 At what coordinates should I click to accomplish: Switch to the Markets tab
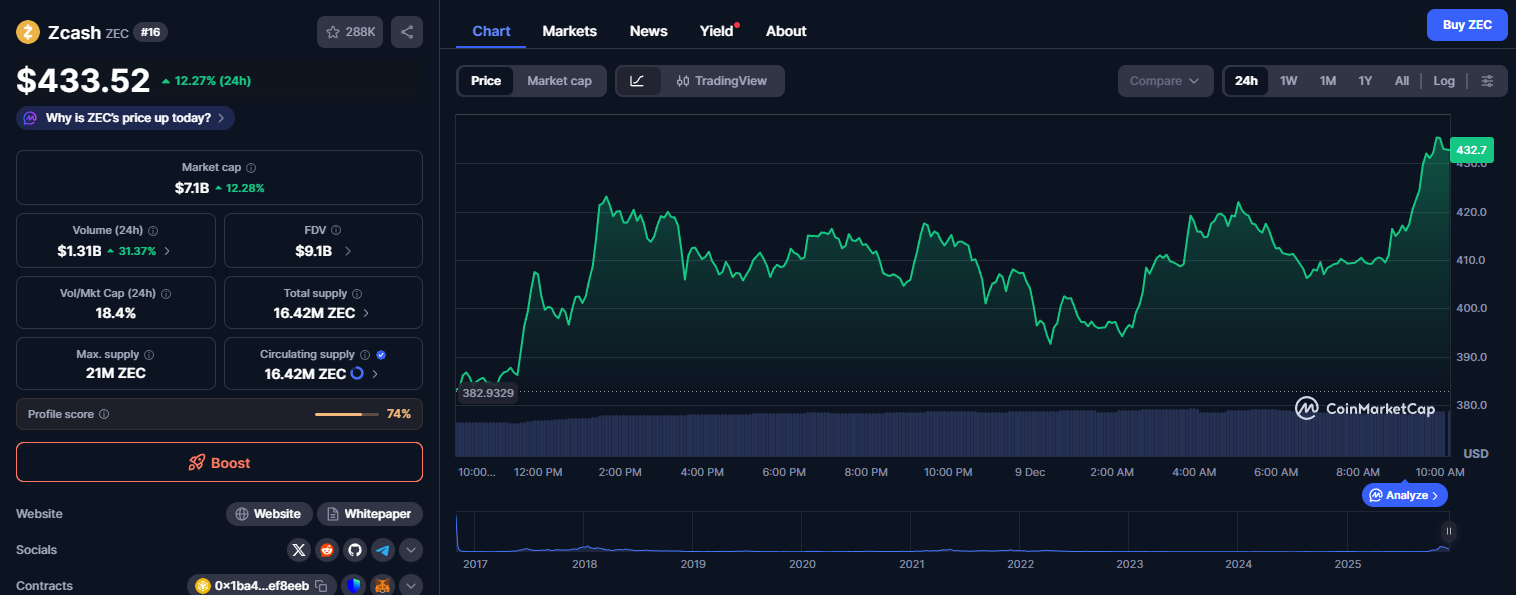pyautogui.click(x=569, y=31)
